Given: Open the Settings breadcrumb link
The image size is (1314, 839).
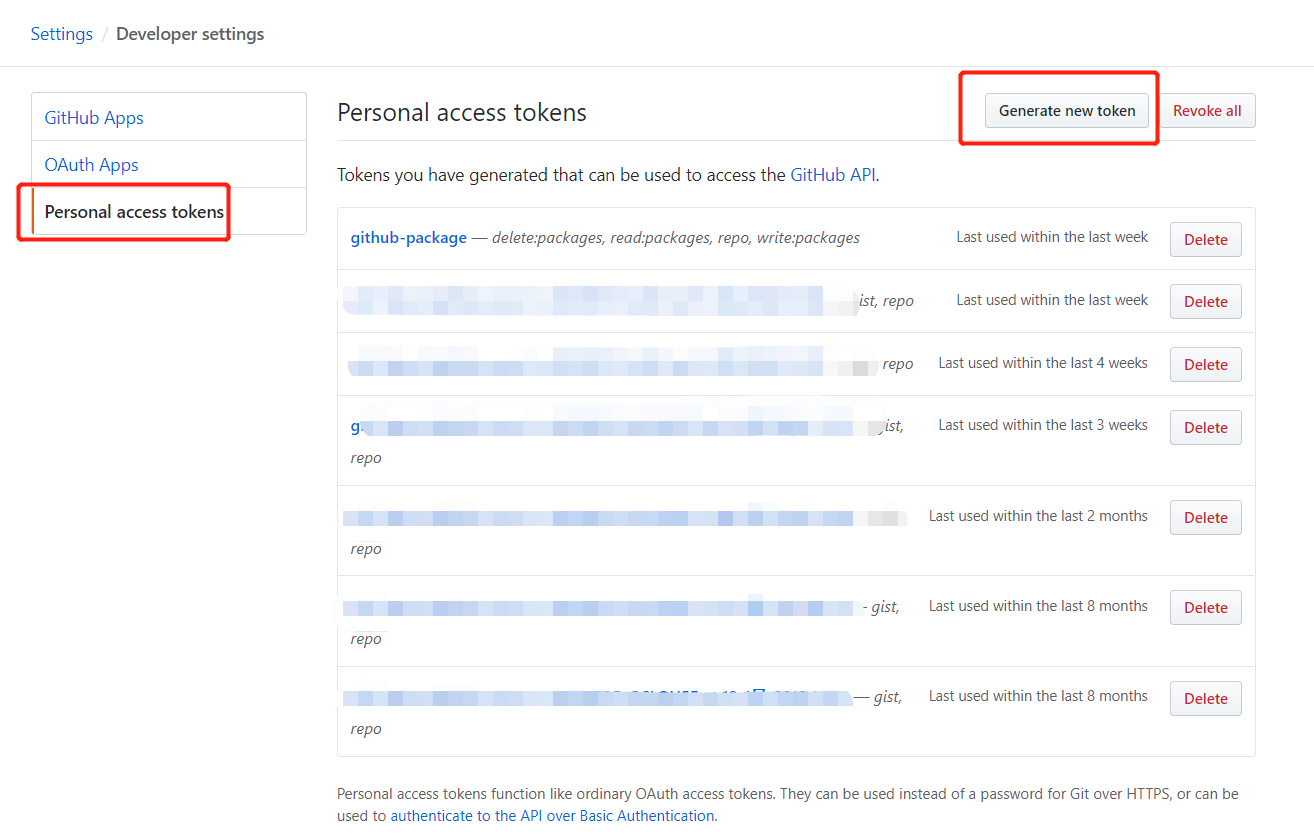Looking at the screenshot, I should [x=61, y=34].
